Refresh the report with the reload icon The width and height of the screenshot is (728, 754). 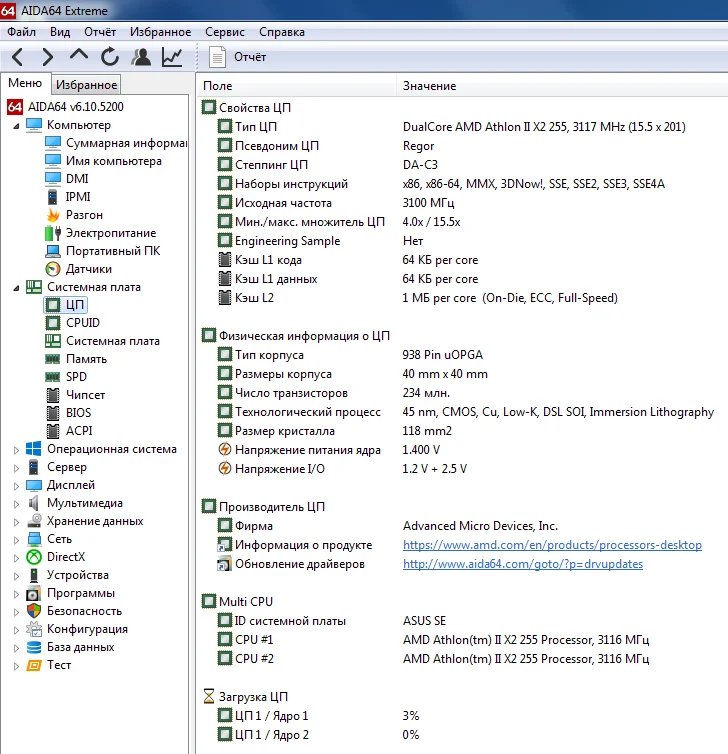tap(110, 57)
